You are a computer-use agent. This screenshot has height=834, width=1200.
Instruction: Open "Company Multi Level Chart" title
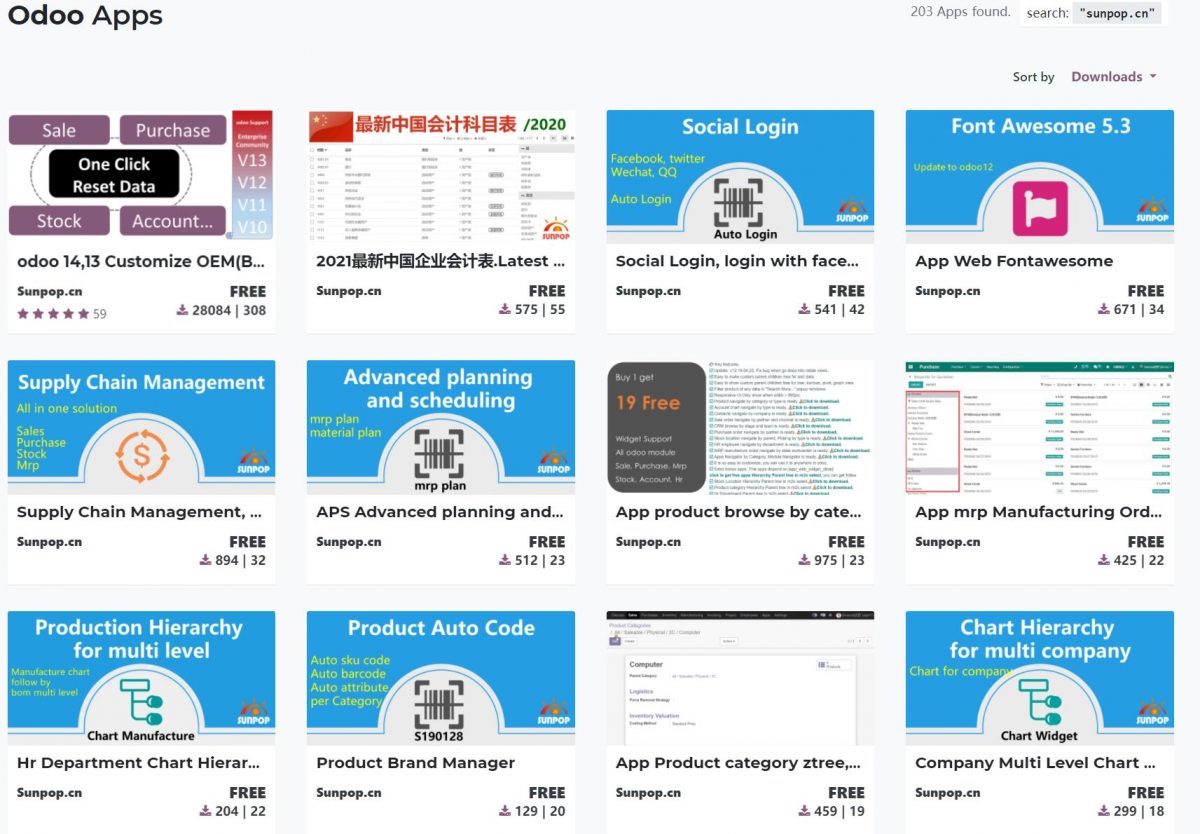click(x=1035, y=763)
